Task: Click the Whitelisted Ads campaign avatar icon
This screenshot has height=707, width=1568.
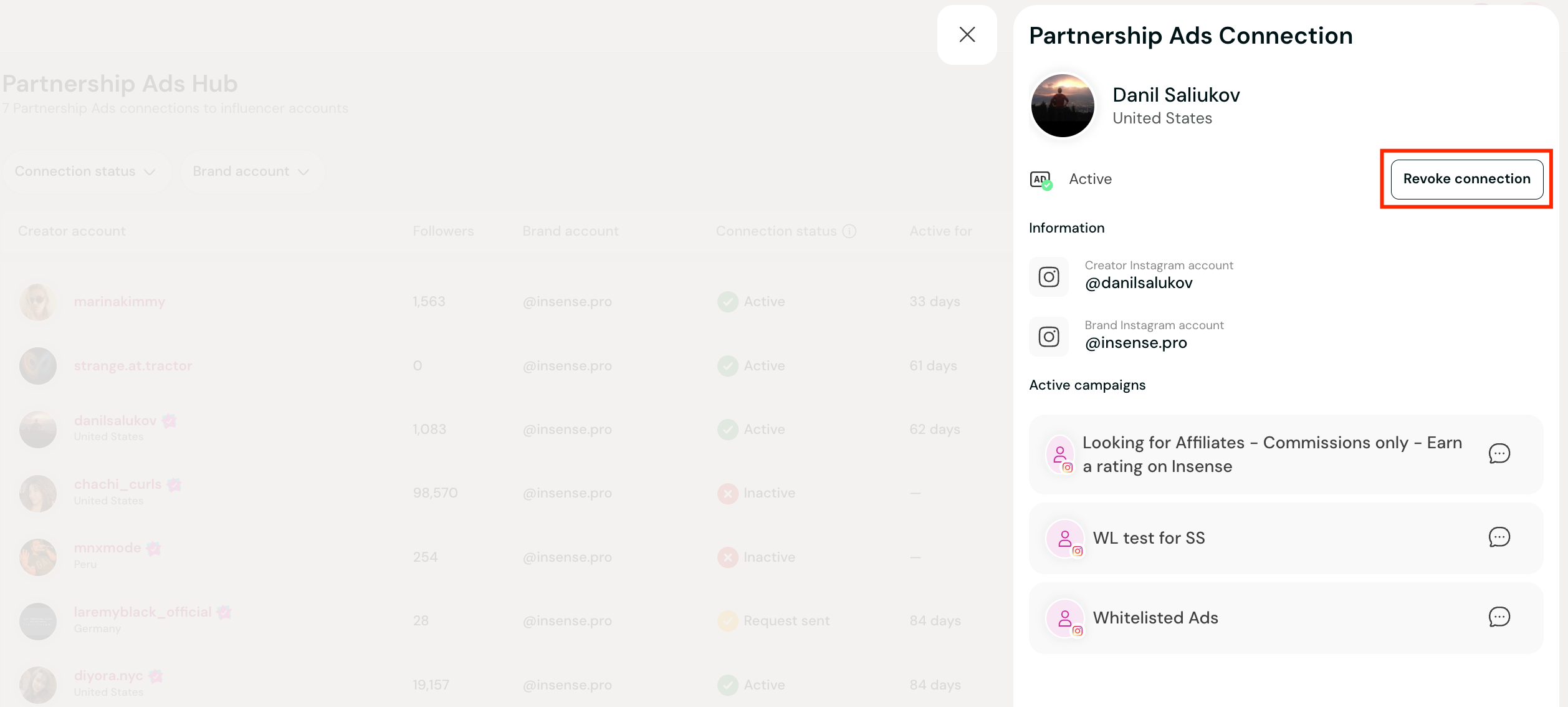Action: click(1065, 618)
